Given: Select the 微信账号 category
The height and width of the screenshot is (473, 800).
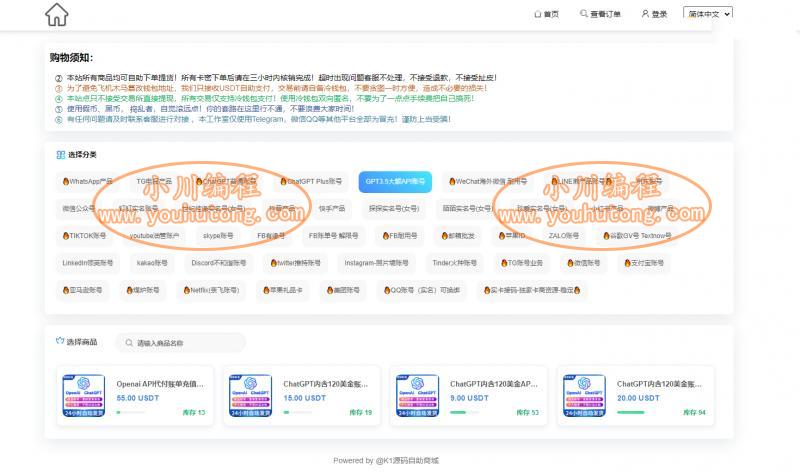Looking at the screenshot, I should (x=584, y=263).
